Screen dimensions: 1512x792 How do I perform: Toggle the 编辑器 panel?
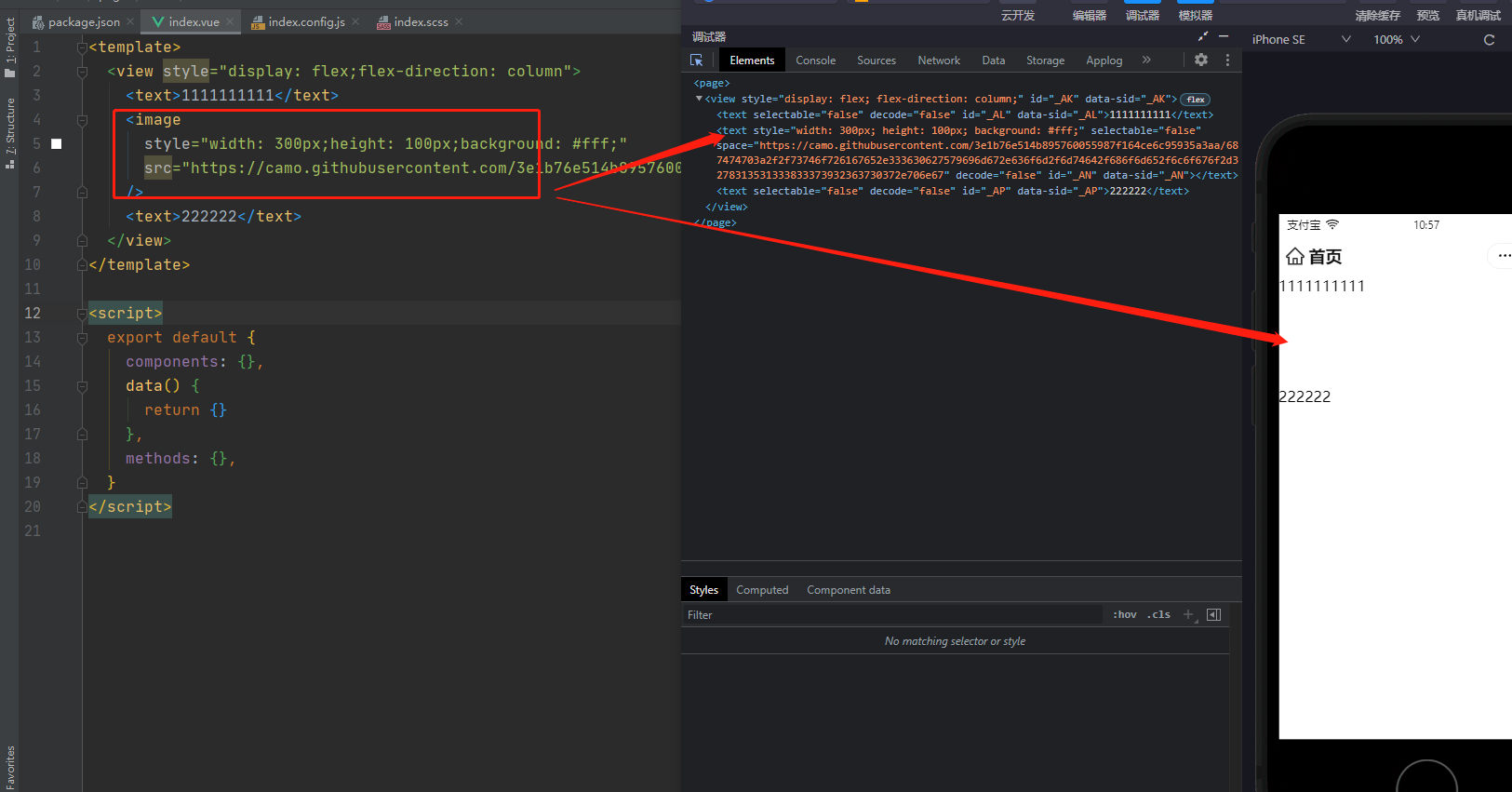(x=1090, y=15)
